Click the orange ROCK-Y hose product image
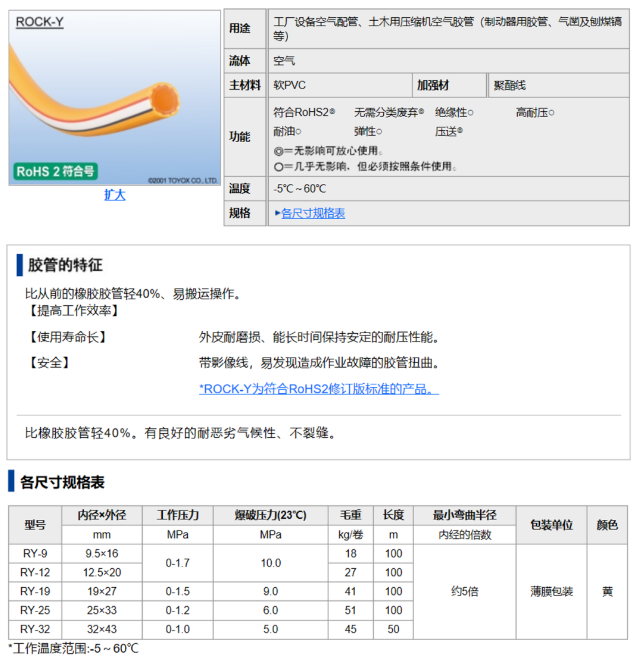This screenshot has width=638, height=661. point(115,95)
